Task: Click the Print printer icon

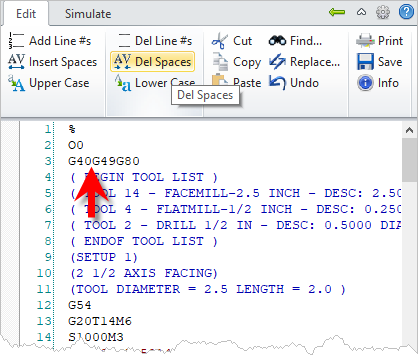Action: 365,41
